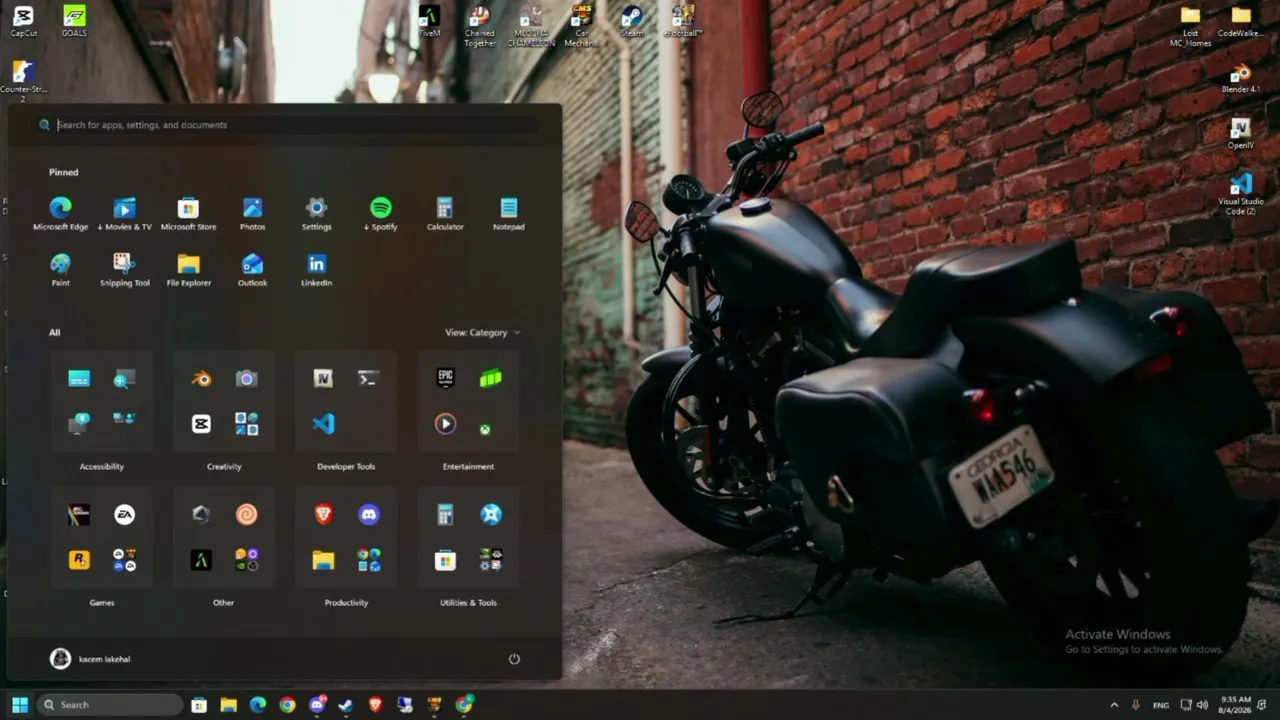This screenshot has height=720, width=1280.
Task: Open the kacem lakehal user account menu
Action: coord(90,659)
